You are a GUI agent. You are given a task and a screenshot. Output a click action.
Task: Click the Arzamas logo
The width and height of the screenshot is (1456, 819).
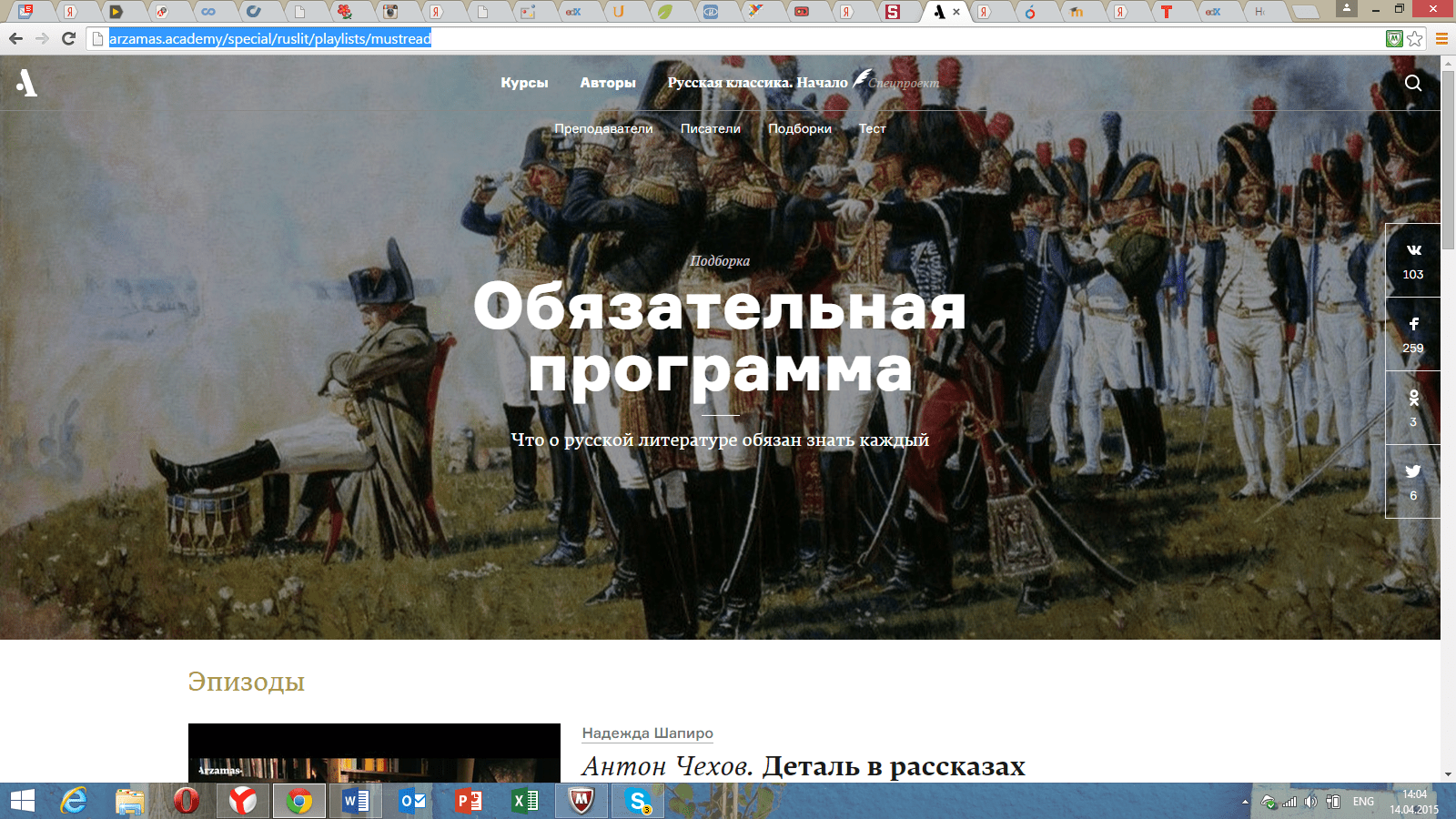click(27, 83)
